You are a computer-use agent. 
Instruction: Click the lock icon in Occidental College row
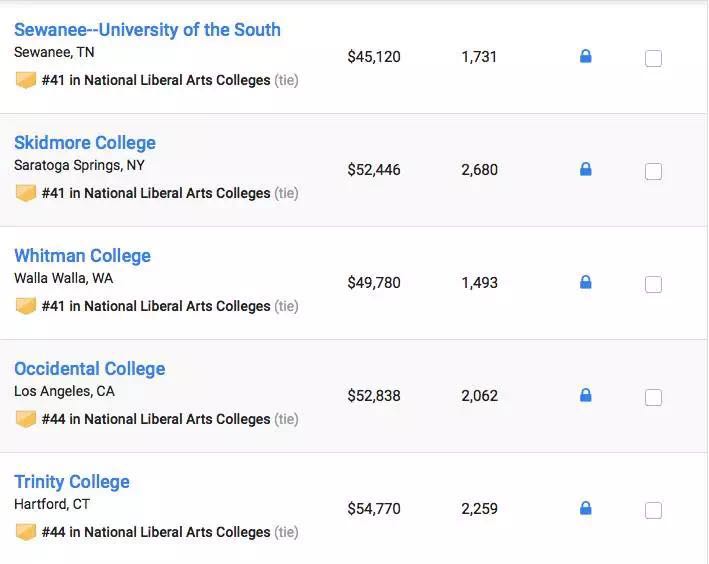click(585, 395)
